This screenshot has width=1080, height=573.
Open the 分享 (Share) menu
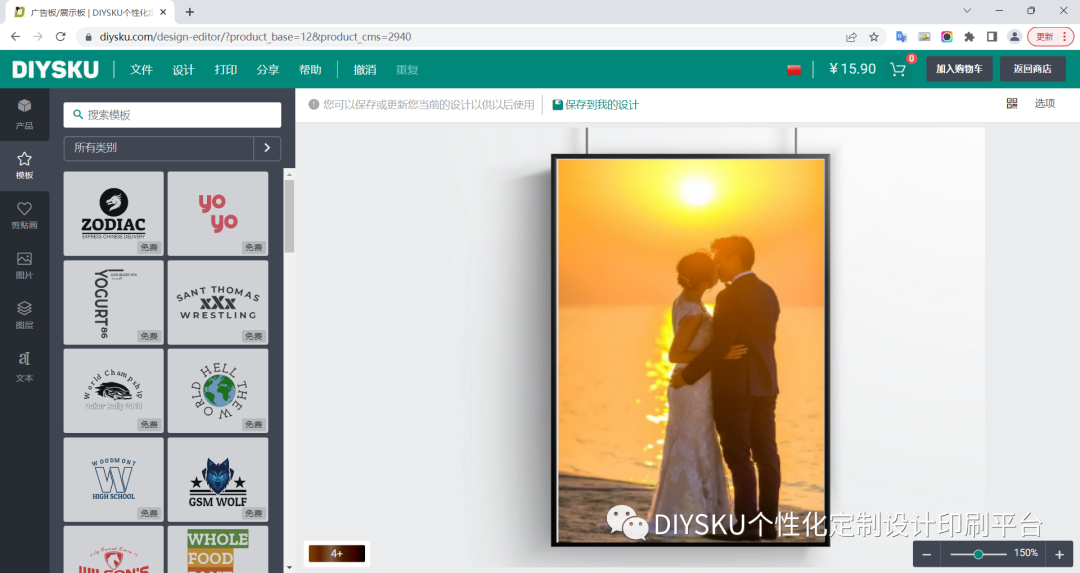(x=268, y=70)
